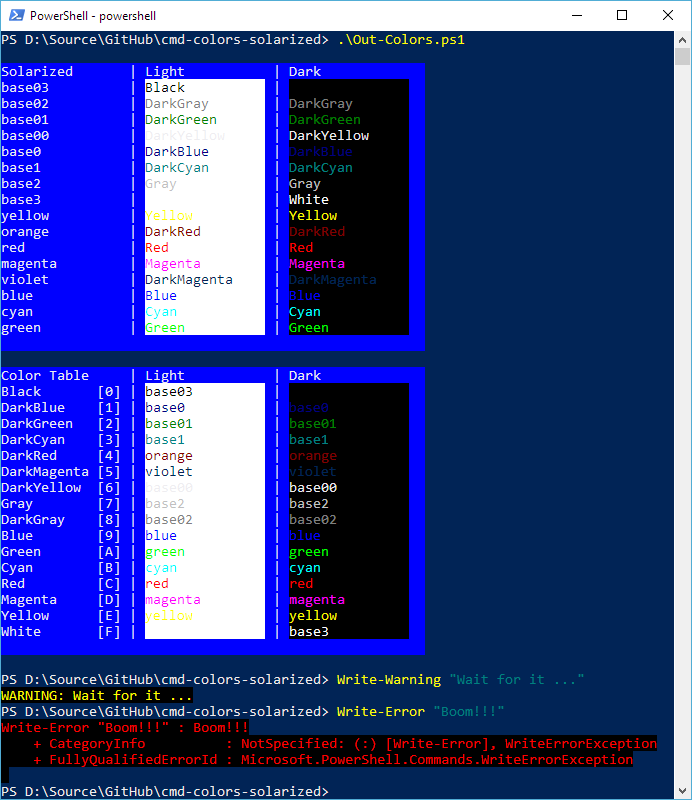Click 'green' in Color Table Light column
This screenshot has height=800, width=692.
click(165, 552)
